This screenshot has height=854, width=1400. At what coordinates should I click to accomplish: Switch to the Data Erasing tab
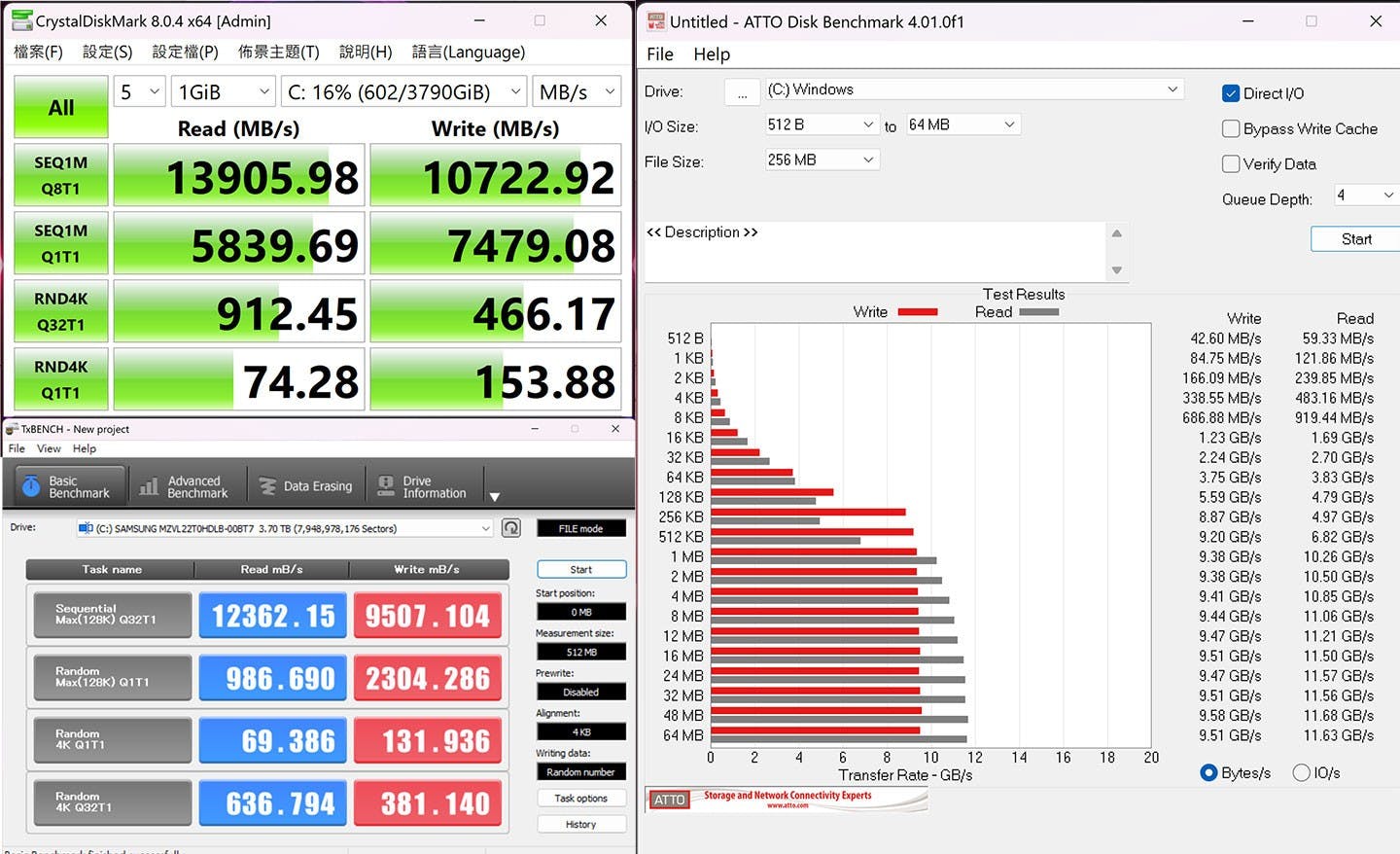click(306, 486)
